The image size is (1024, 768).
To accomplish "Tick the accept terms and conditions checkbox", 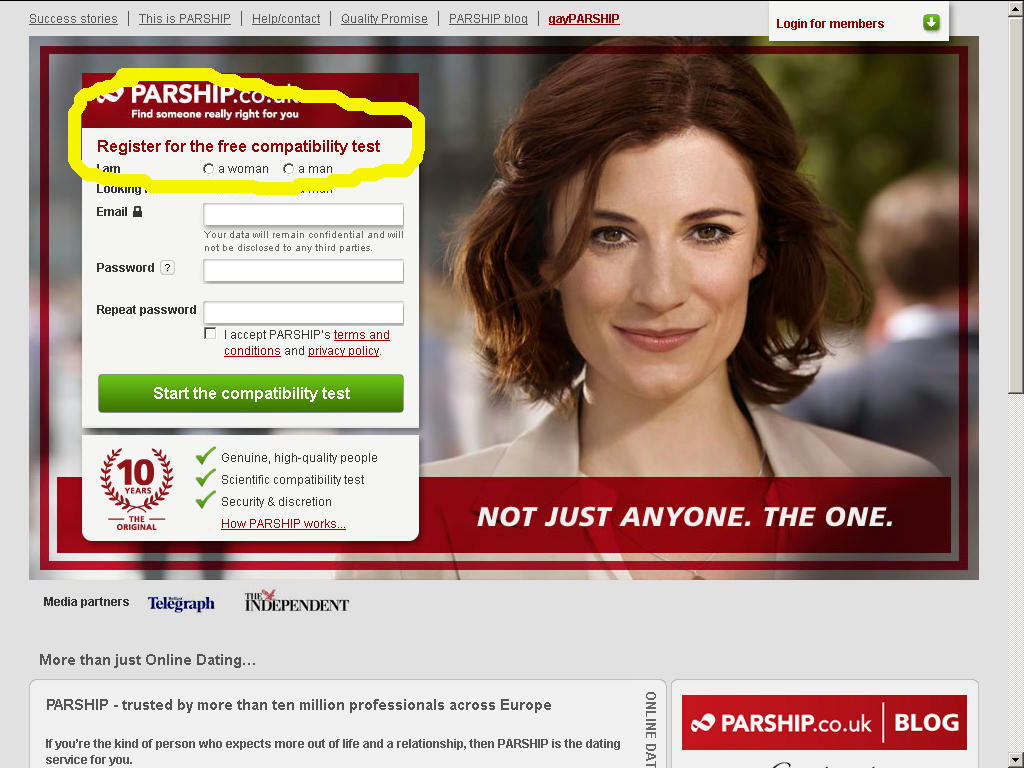I will coord(210,334).
